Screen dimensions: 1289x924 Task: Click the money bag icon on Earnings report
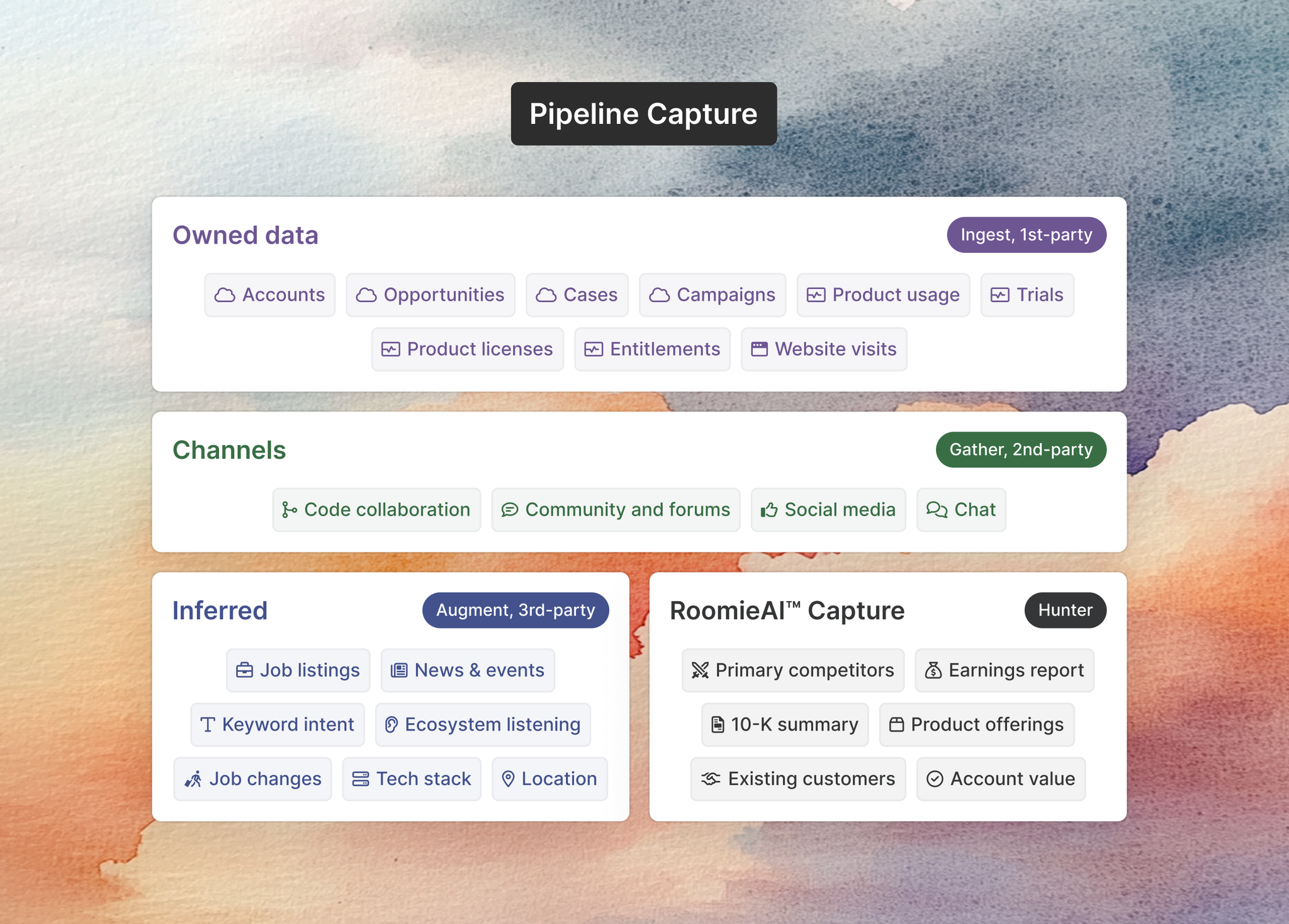tap(933, 670)
